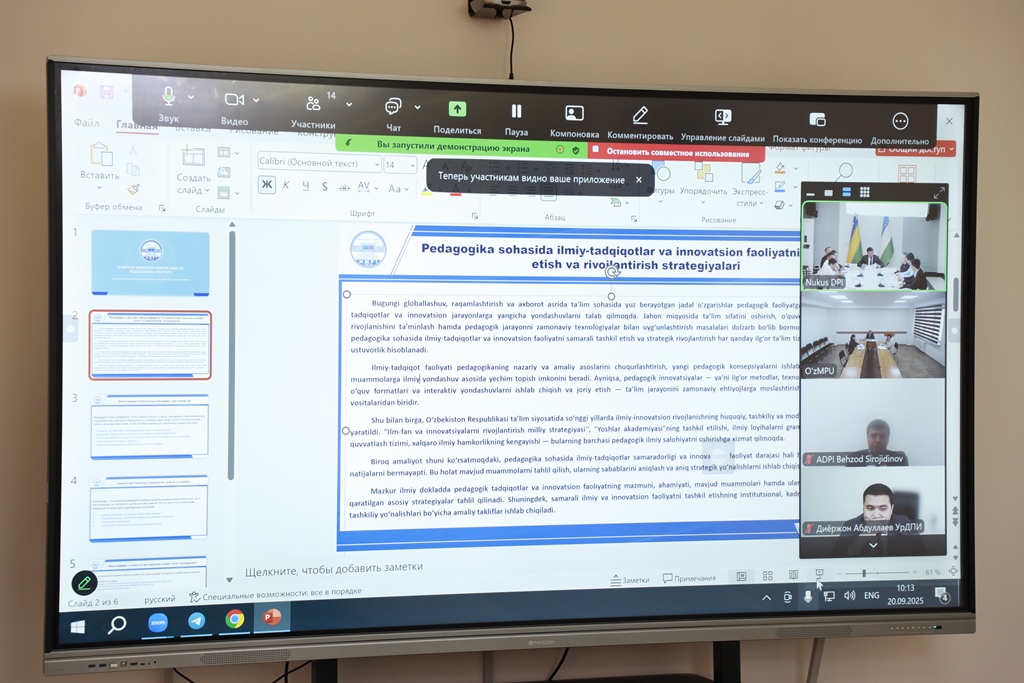Open the Компоновка layout option
The image size is (1024, 683).
tap(574, 113)
